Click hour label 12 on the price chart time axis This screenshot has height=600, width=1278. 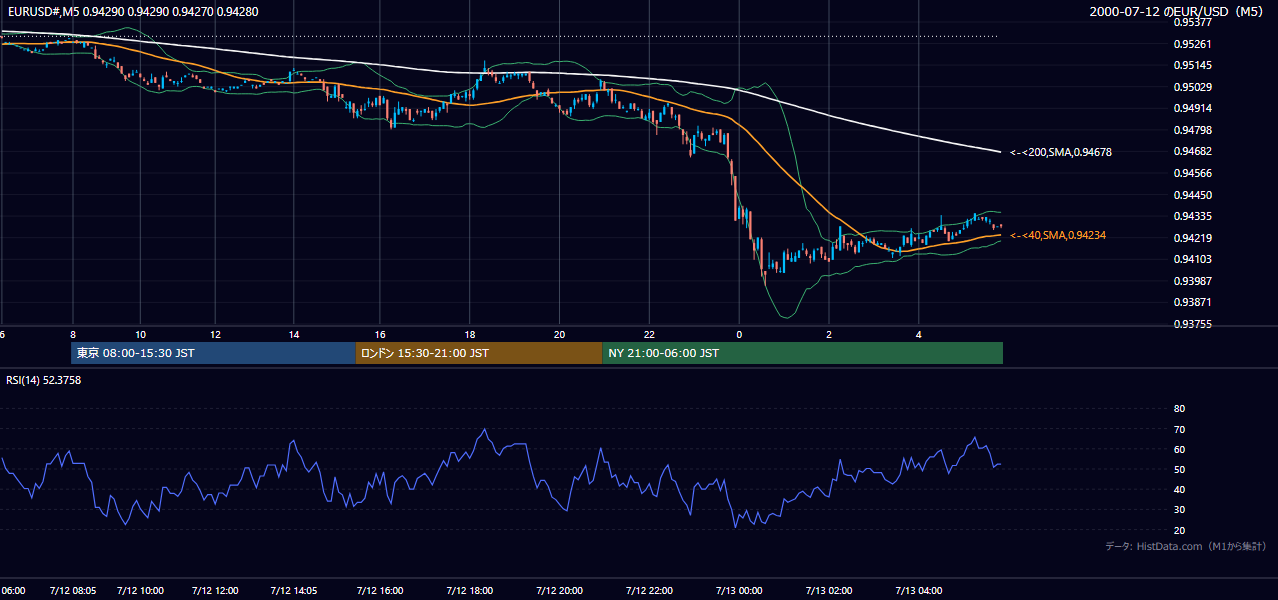click(215, 334)
